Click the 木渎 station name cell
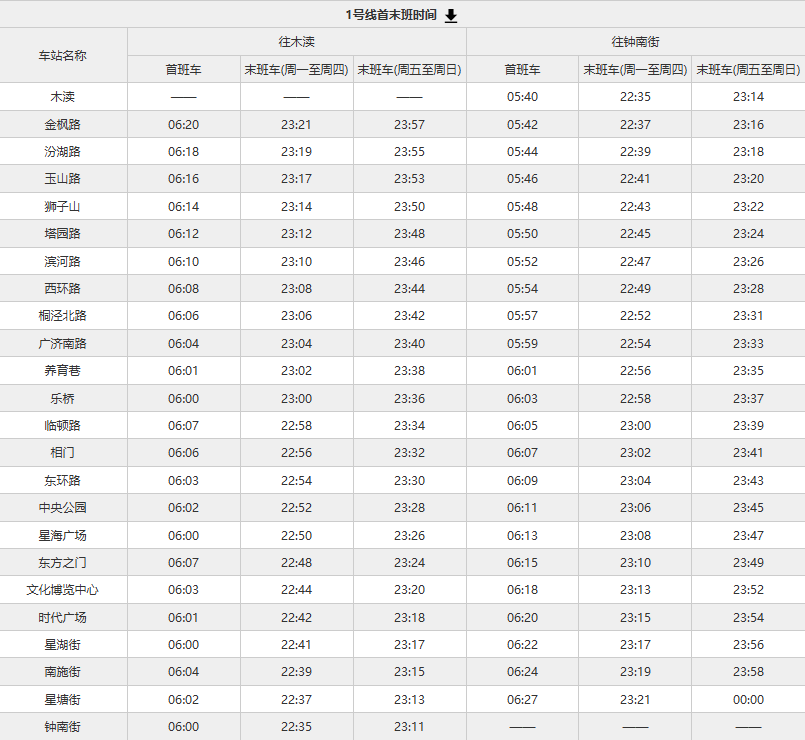 click(x=63, y=97)
